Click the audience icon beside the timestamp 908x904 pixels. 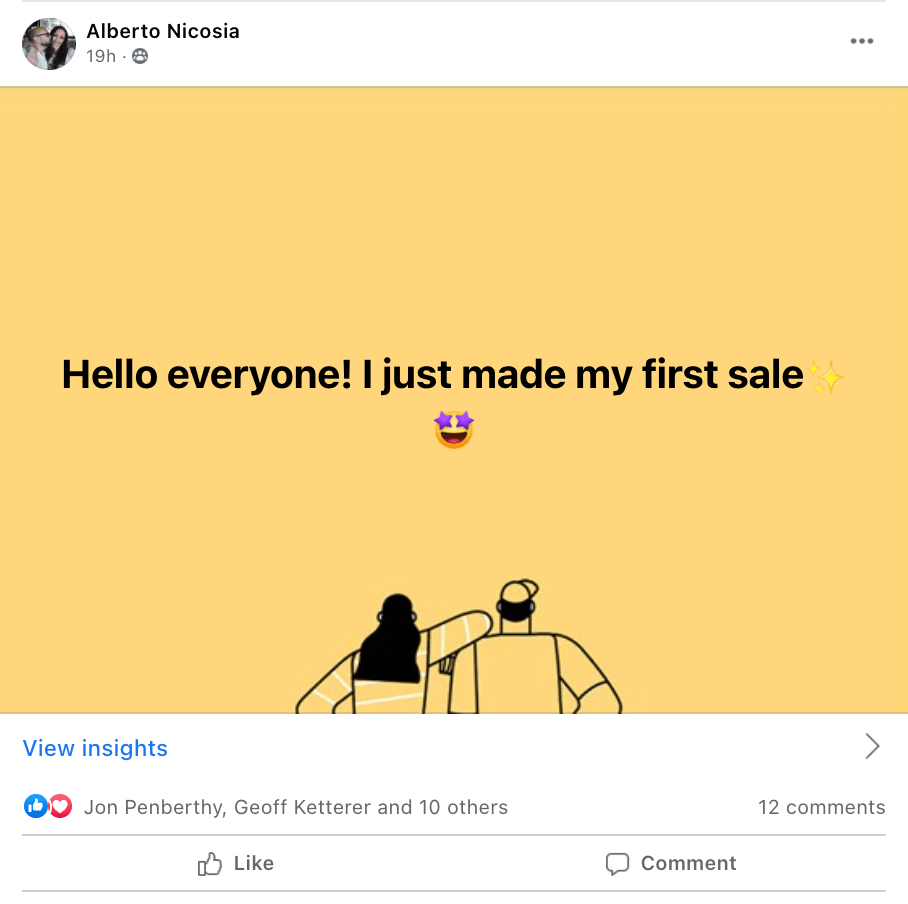pyautogui.click(x=140, y=56)
